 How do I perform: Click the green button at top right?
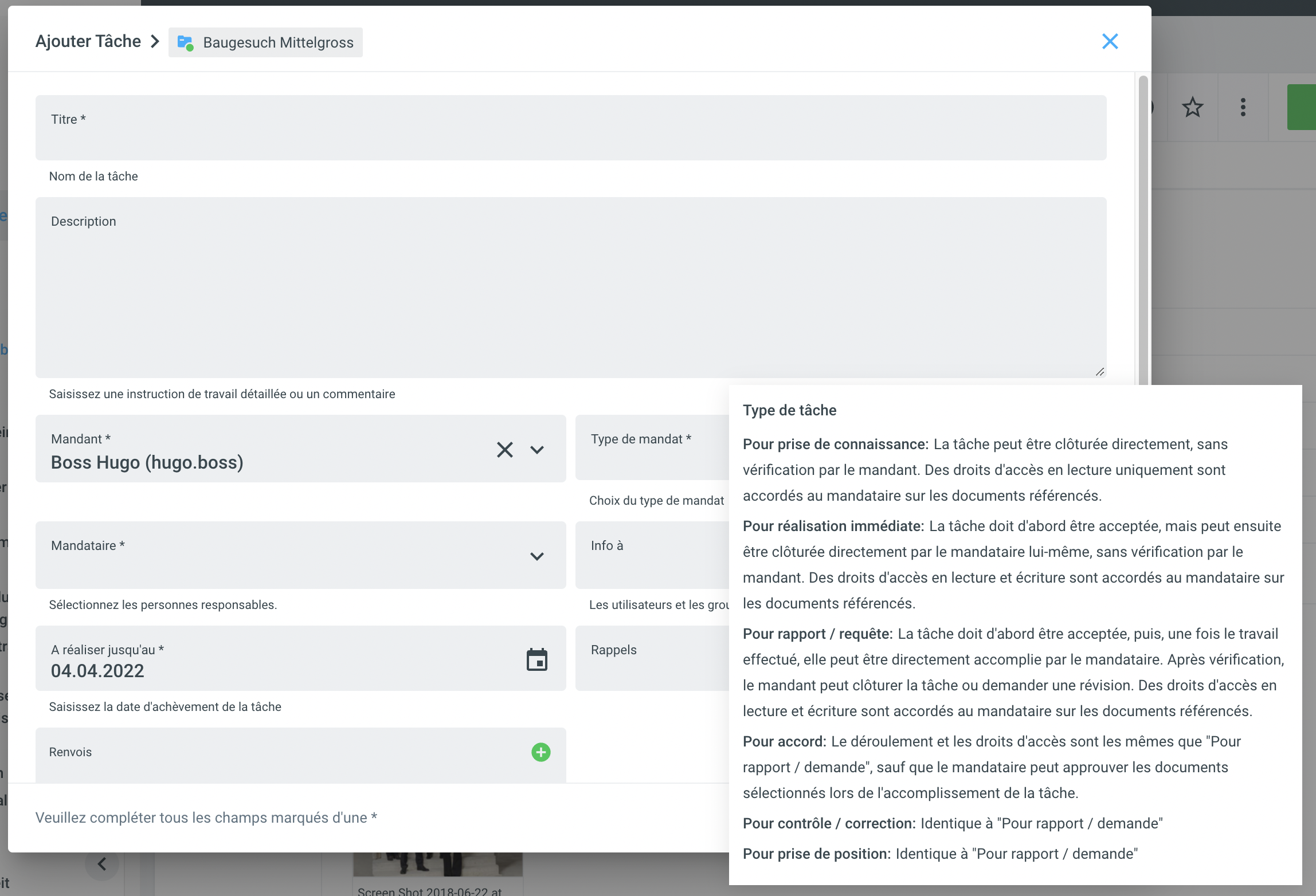(x=1301, y=107)
